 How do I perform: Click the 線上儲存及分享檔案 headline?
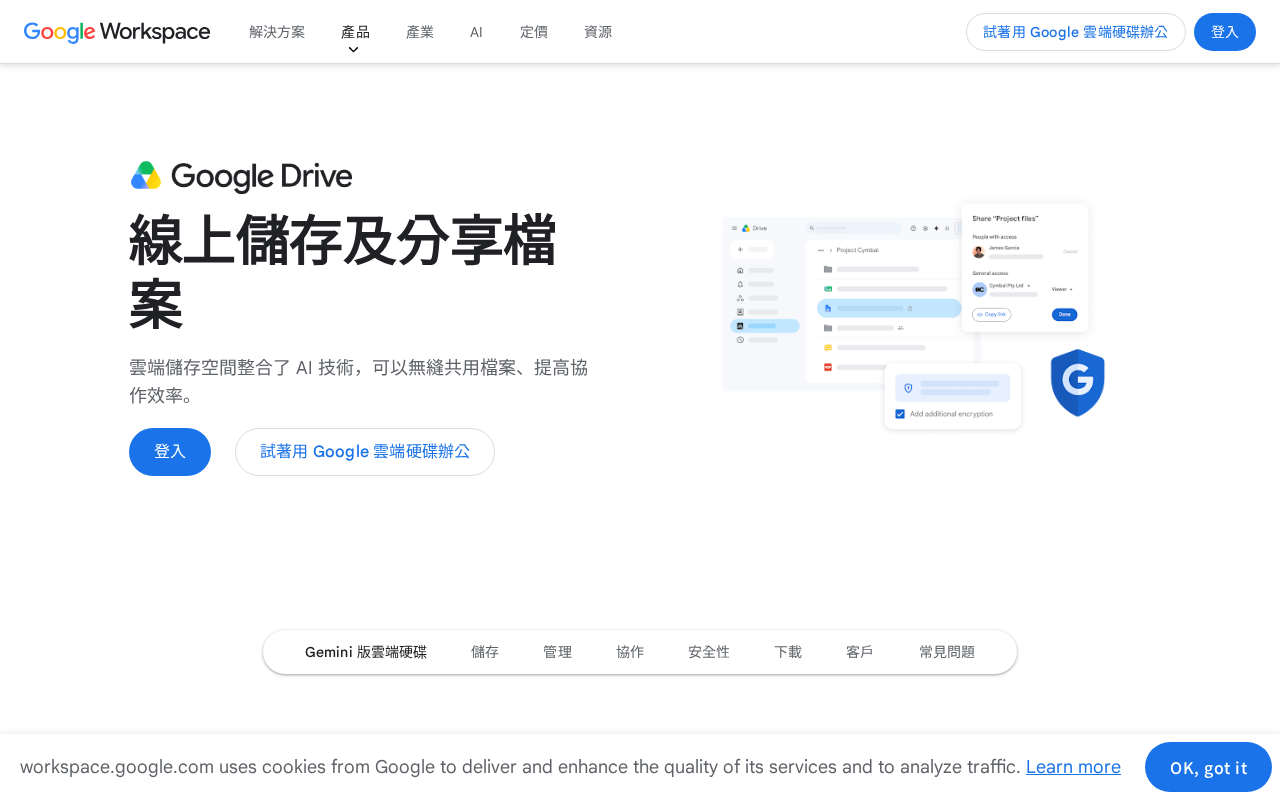342,271
